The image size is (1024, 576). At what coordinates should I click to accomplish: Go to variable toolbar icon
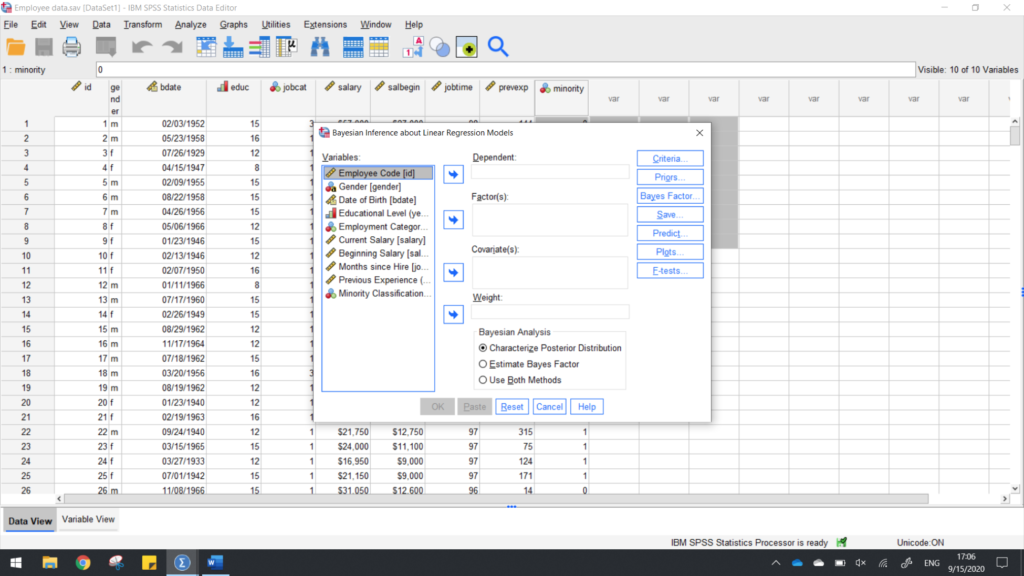[232, 47]
